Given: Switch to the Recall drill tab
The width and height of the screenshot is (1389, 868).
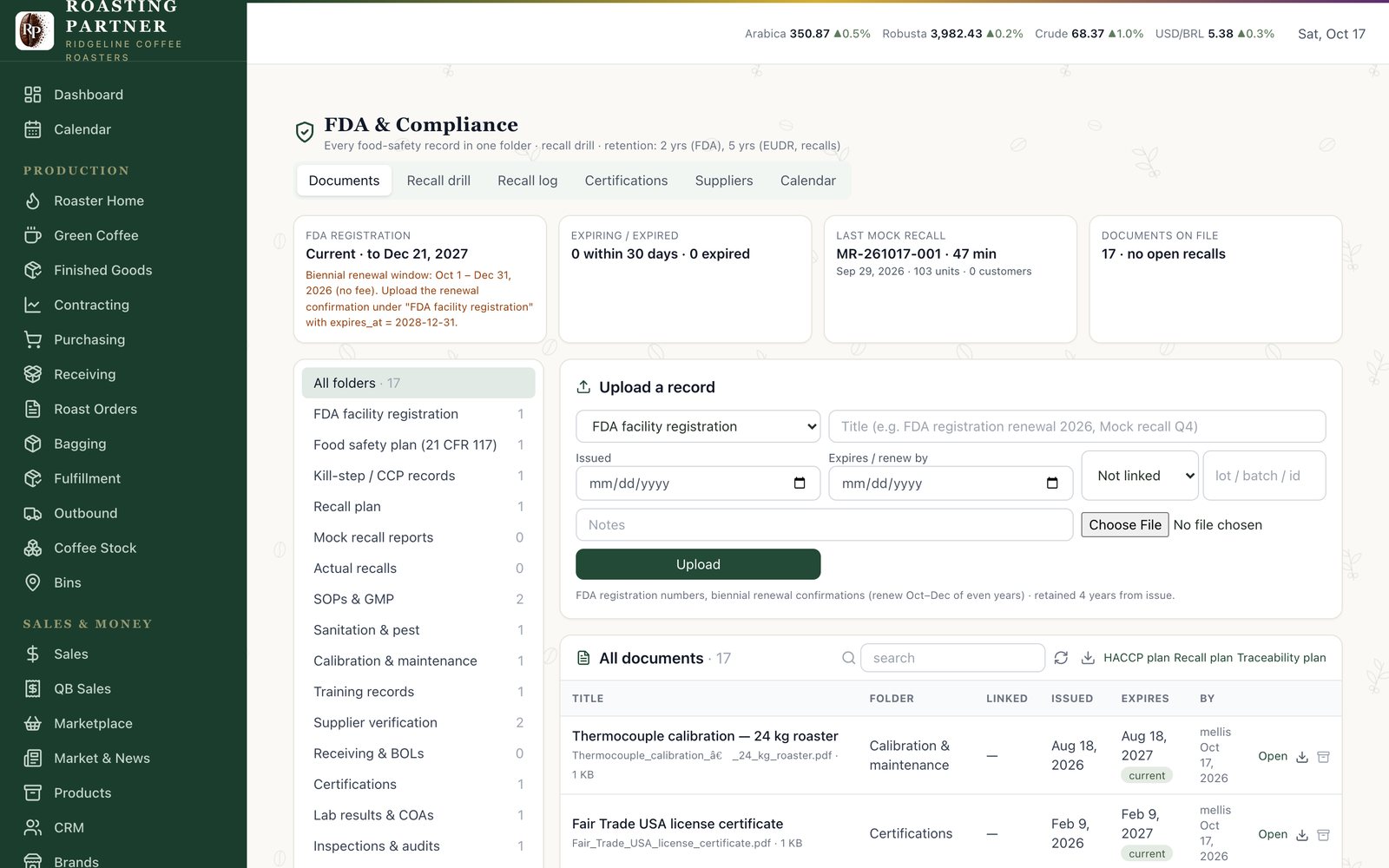Looking at the screenshot, I should (x=438, y=181).
